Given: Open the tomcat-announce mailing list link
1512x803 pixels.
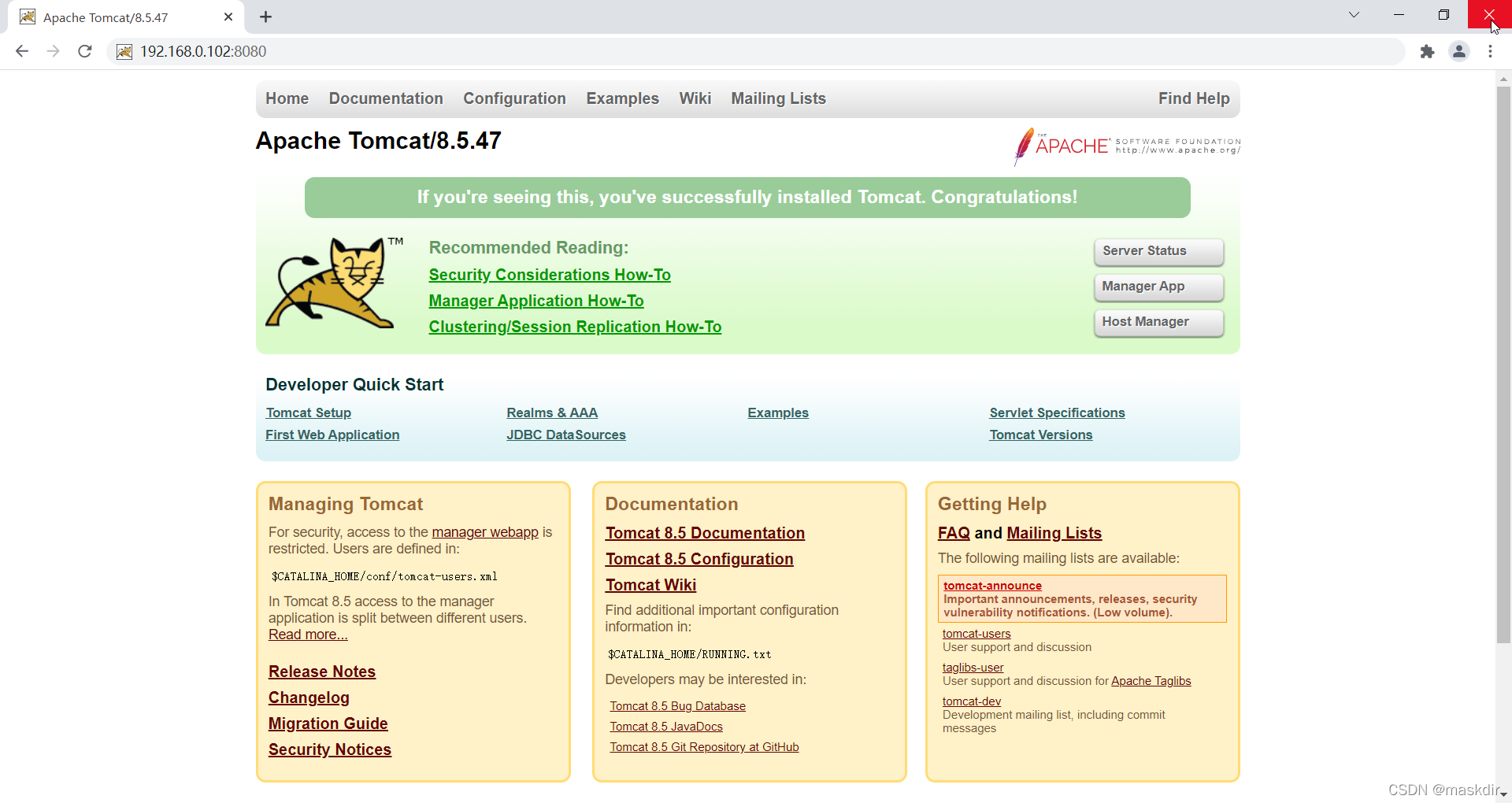Looking at the screenshot, I should point(992,586).
